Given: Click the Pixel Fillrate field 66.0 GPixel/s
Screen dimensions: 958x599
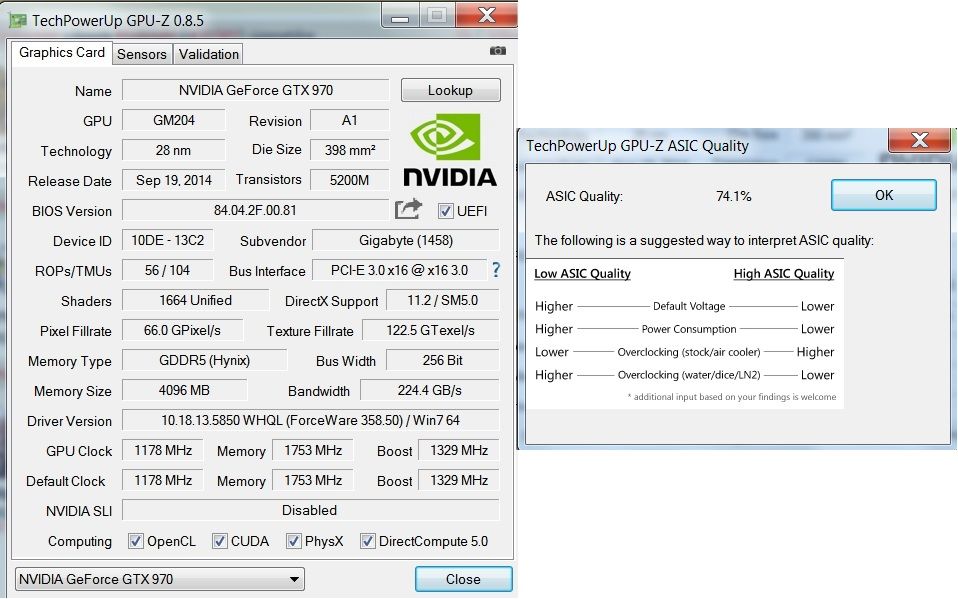Looking at the screenshot, I should 182,330.
